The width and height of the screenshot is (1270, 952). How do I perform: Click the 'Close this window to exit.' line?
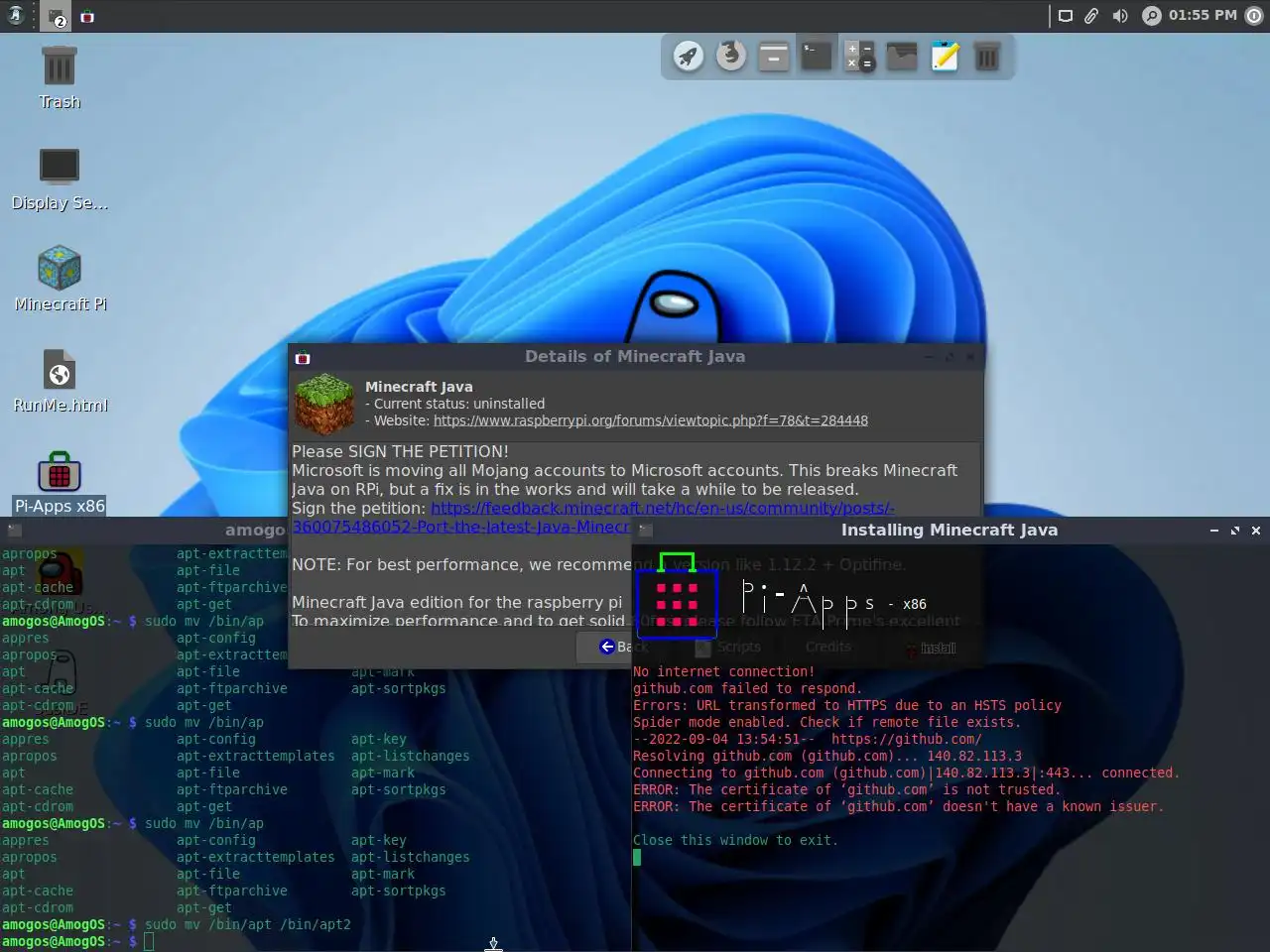tap(735, 840)
